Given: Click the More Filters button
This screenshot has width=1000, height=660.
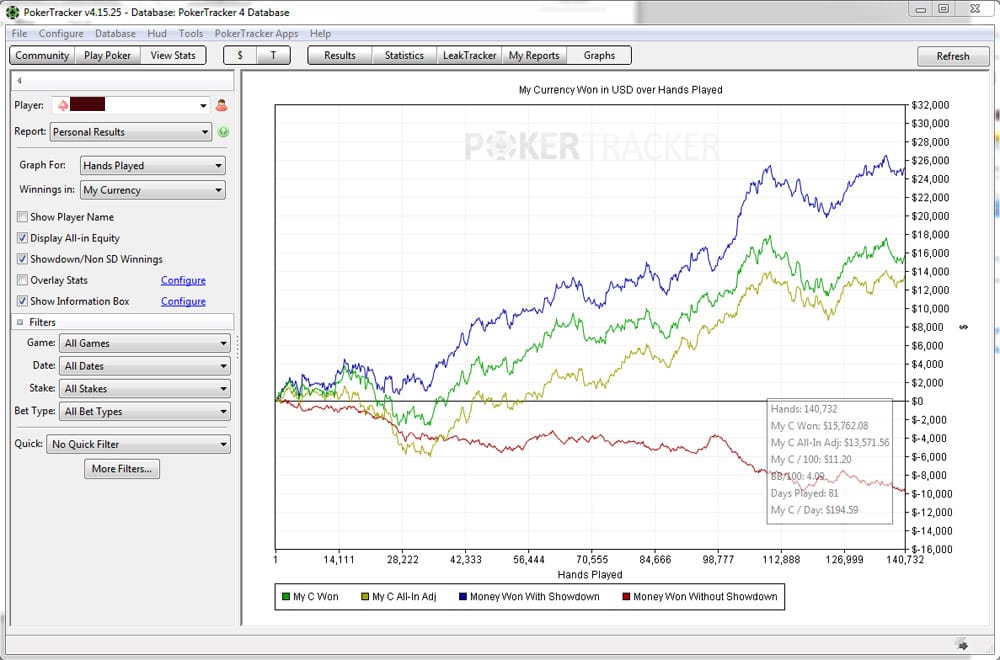Looking at the screenshot, I should coord(122,469).
